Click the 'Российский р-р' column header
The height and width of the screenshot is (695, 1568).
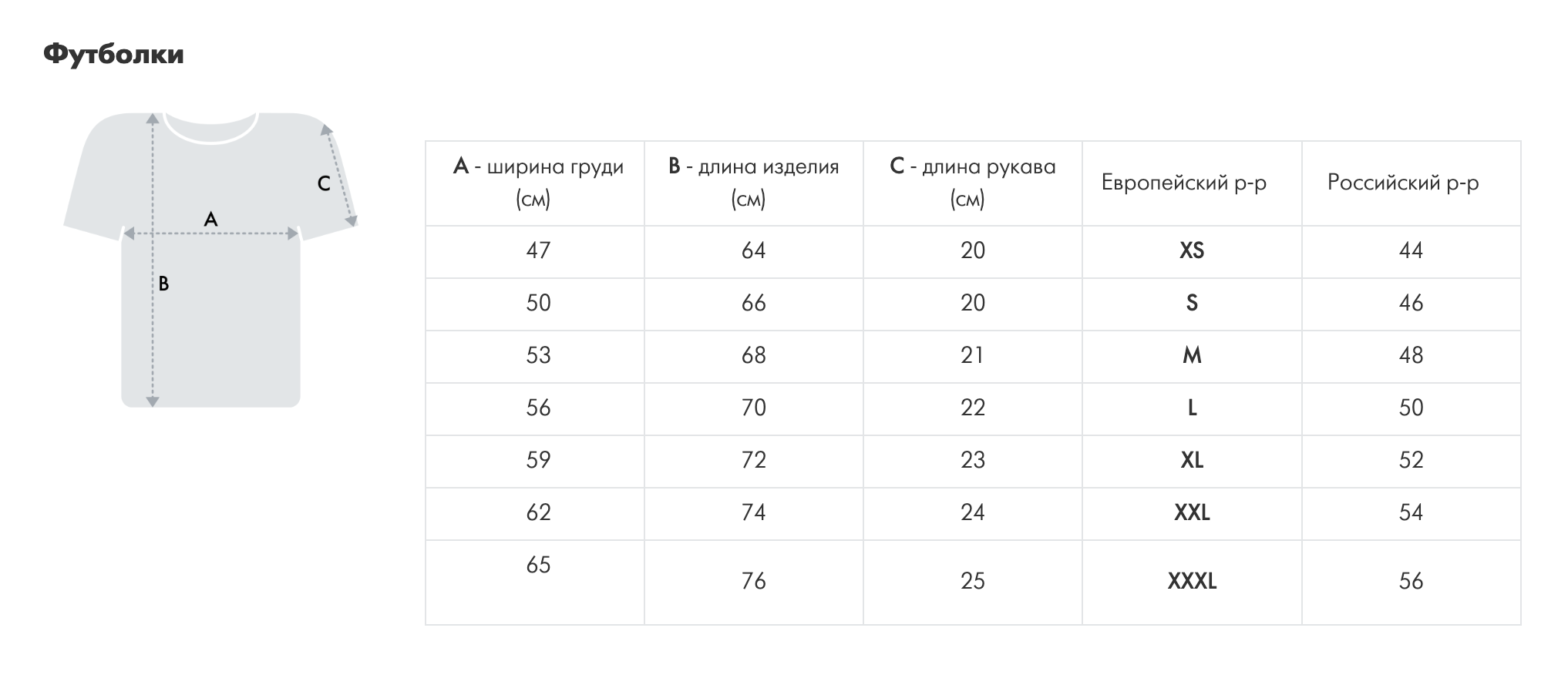(1402, 183)
